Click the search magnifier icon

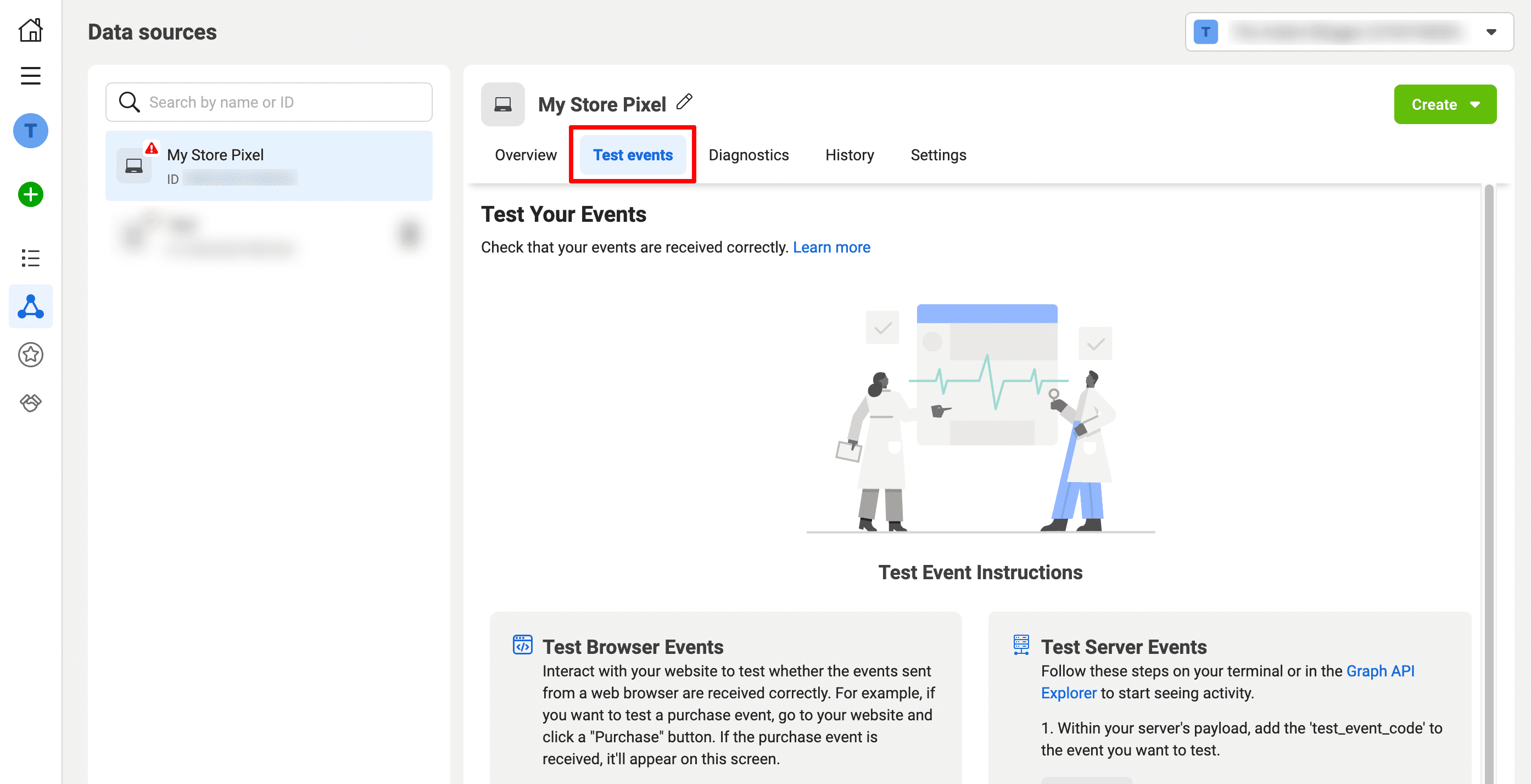point(129,102)
